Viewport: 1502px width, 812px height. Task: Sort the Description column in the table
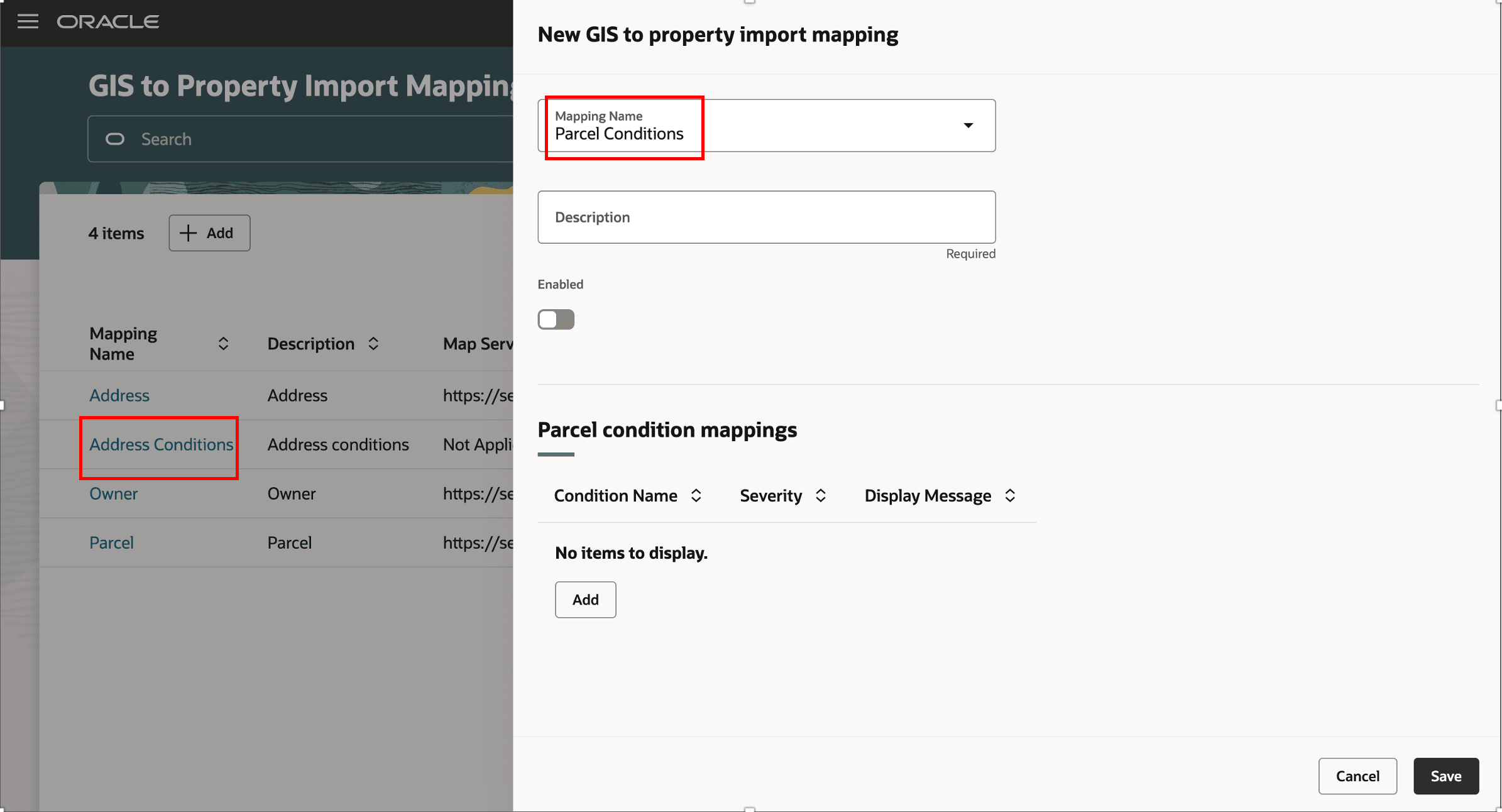(x=373, y=344)
